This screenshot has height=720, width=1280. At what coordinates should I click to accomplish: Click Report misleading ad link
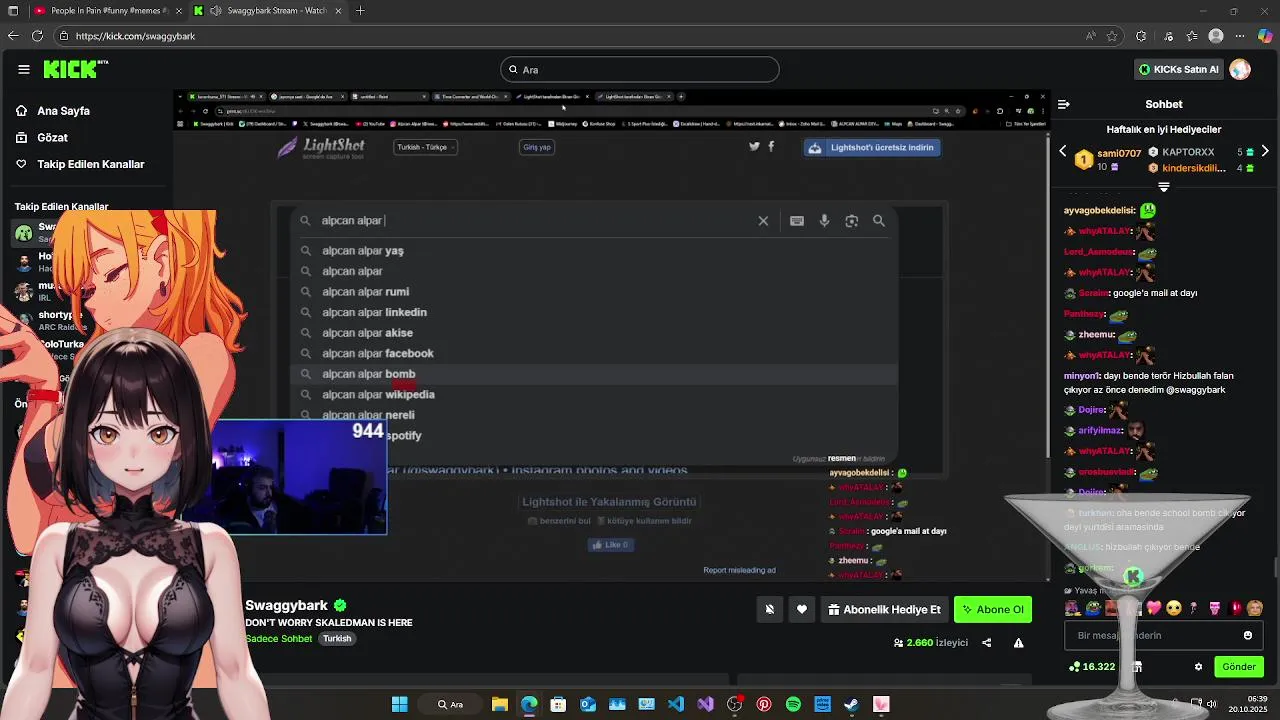coord(739,570)
